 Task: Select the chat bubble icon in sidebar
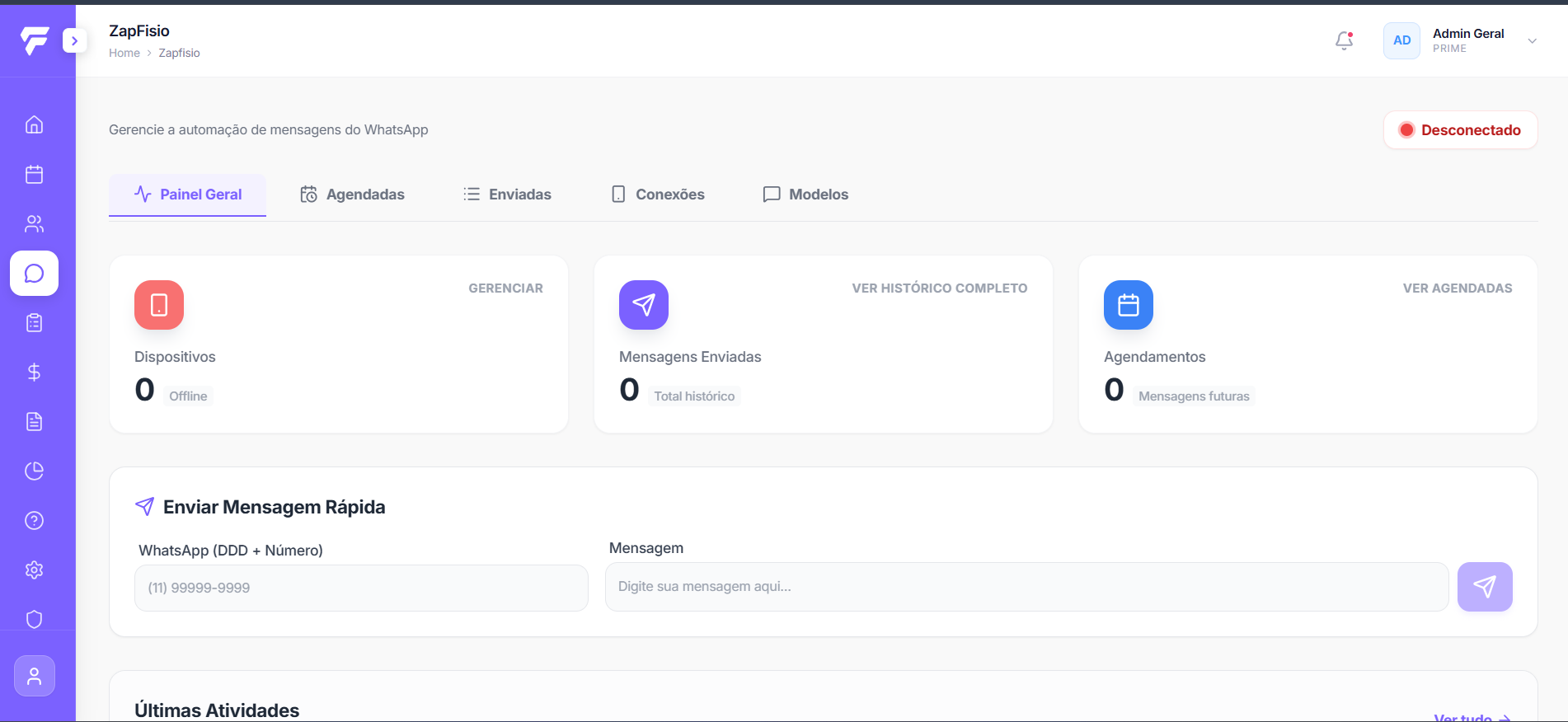(34, 273)
